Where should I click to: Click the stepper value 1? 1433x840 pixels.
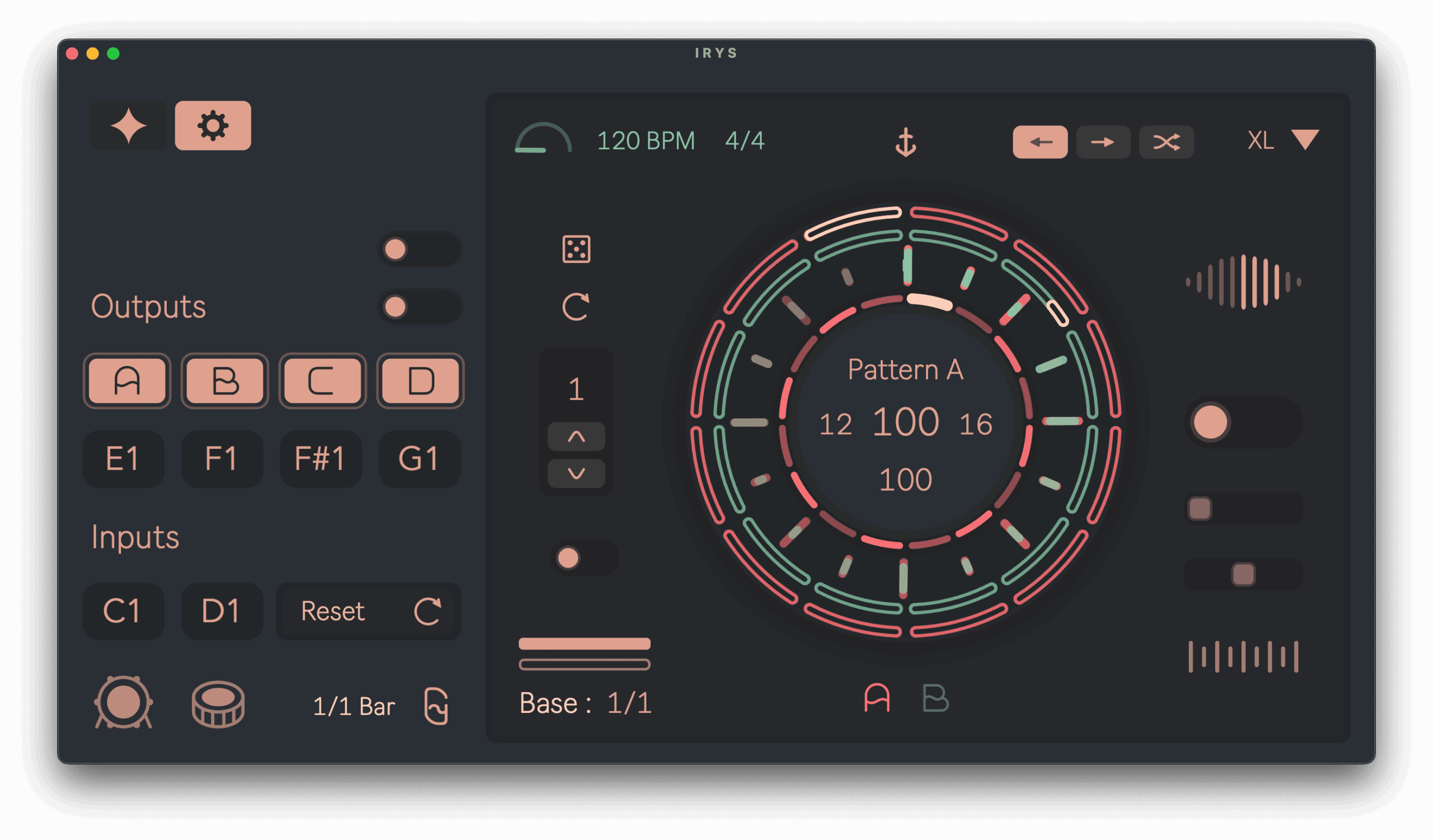(575, 390)
